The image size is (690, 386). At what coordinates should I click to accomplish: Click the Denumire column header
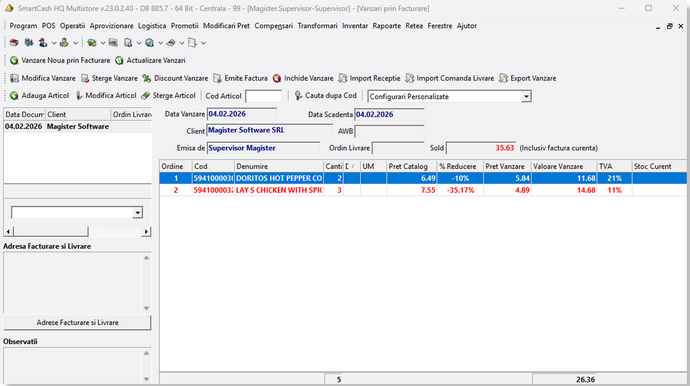click(279, 166)
